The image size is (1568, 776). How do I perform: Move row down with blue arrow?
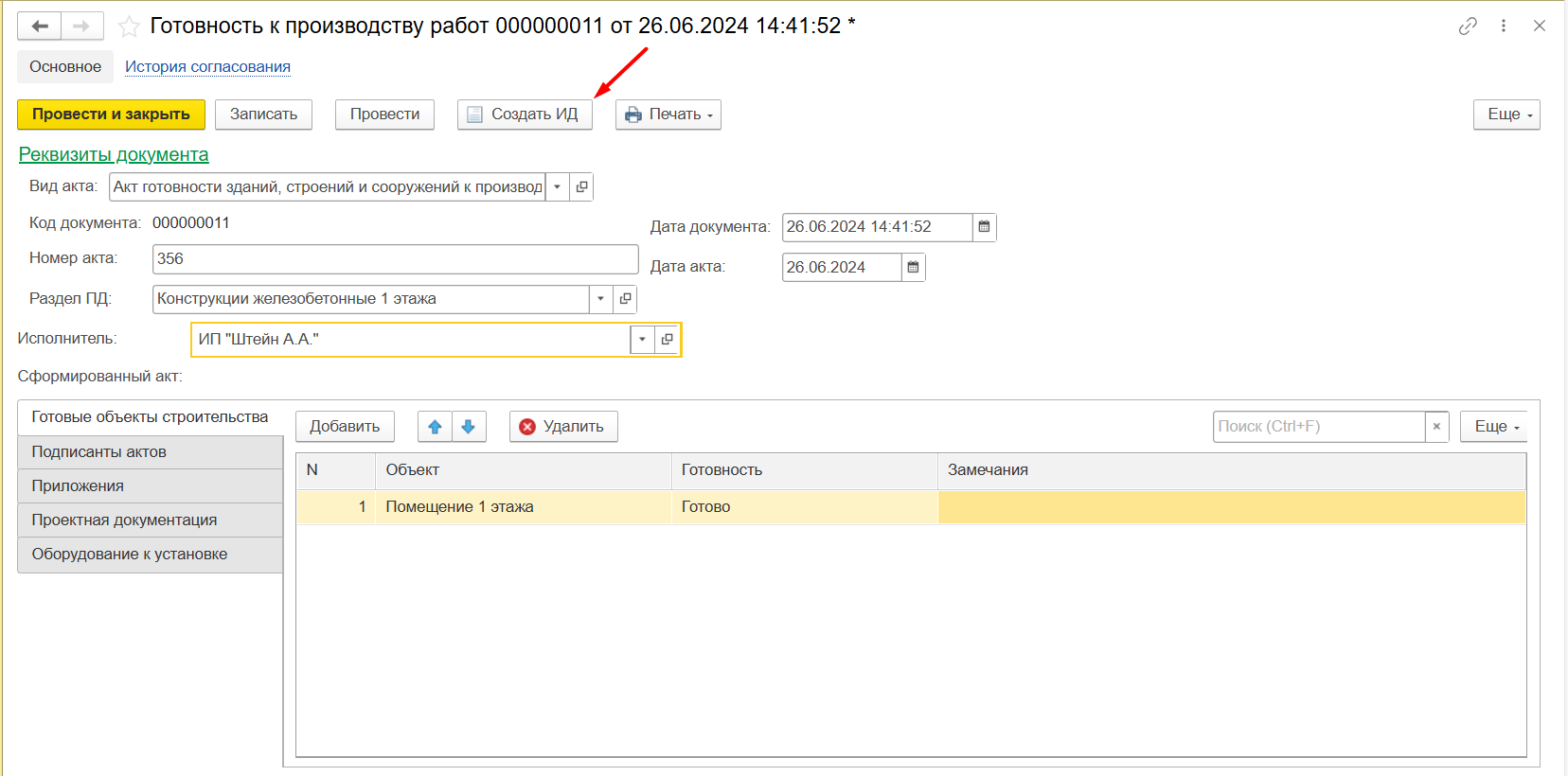[469, 427]
